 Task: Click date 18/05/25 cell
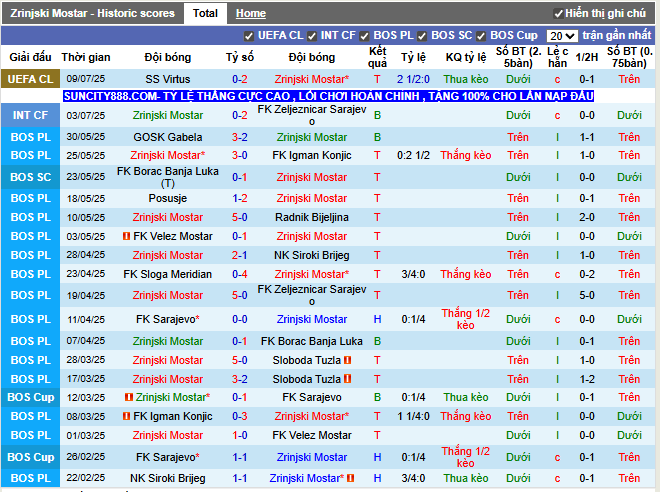pos(86,198)
